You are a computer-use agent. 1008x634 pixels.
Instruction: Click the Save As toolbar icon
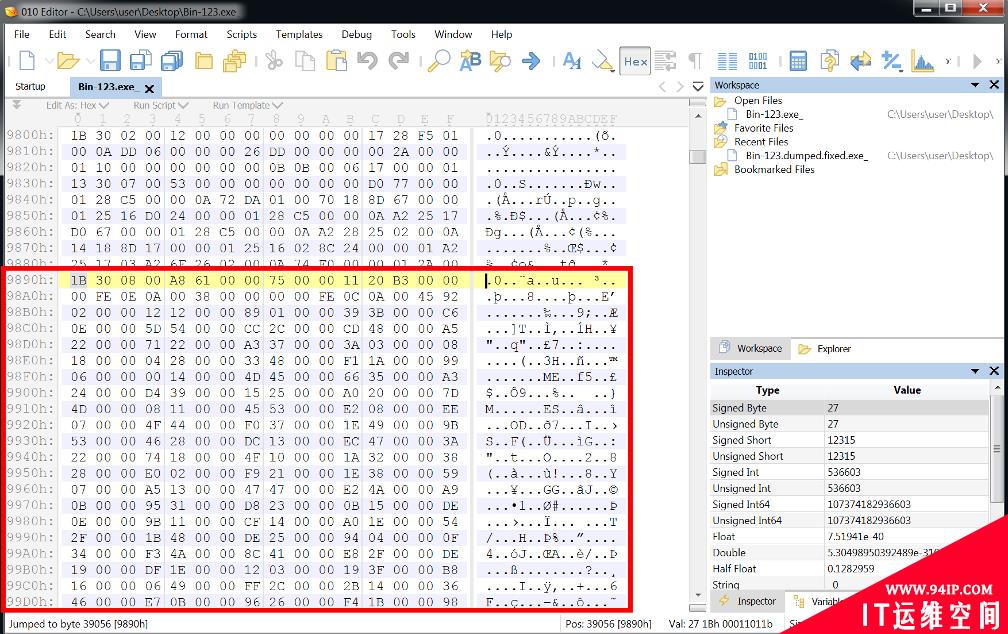pyautogui.click(x=141, y=61)
